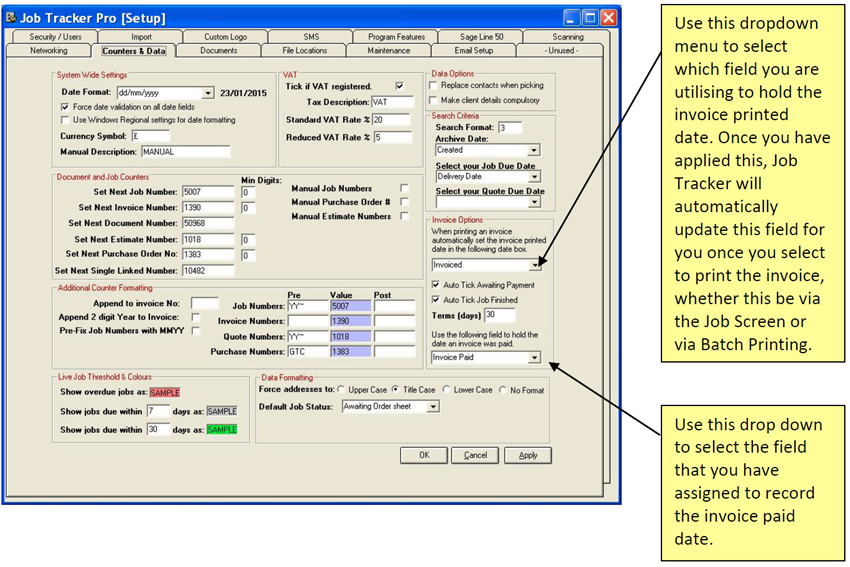
Task: Click the Set Next Estimate Number field
Action: pos(208,240)
